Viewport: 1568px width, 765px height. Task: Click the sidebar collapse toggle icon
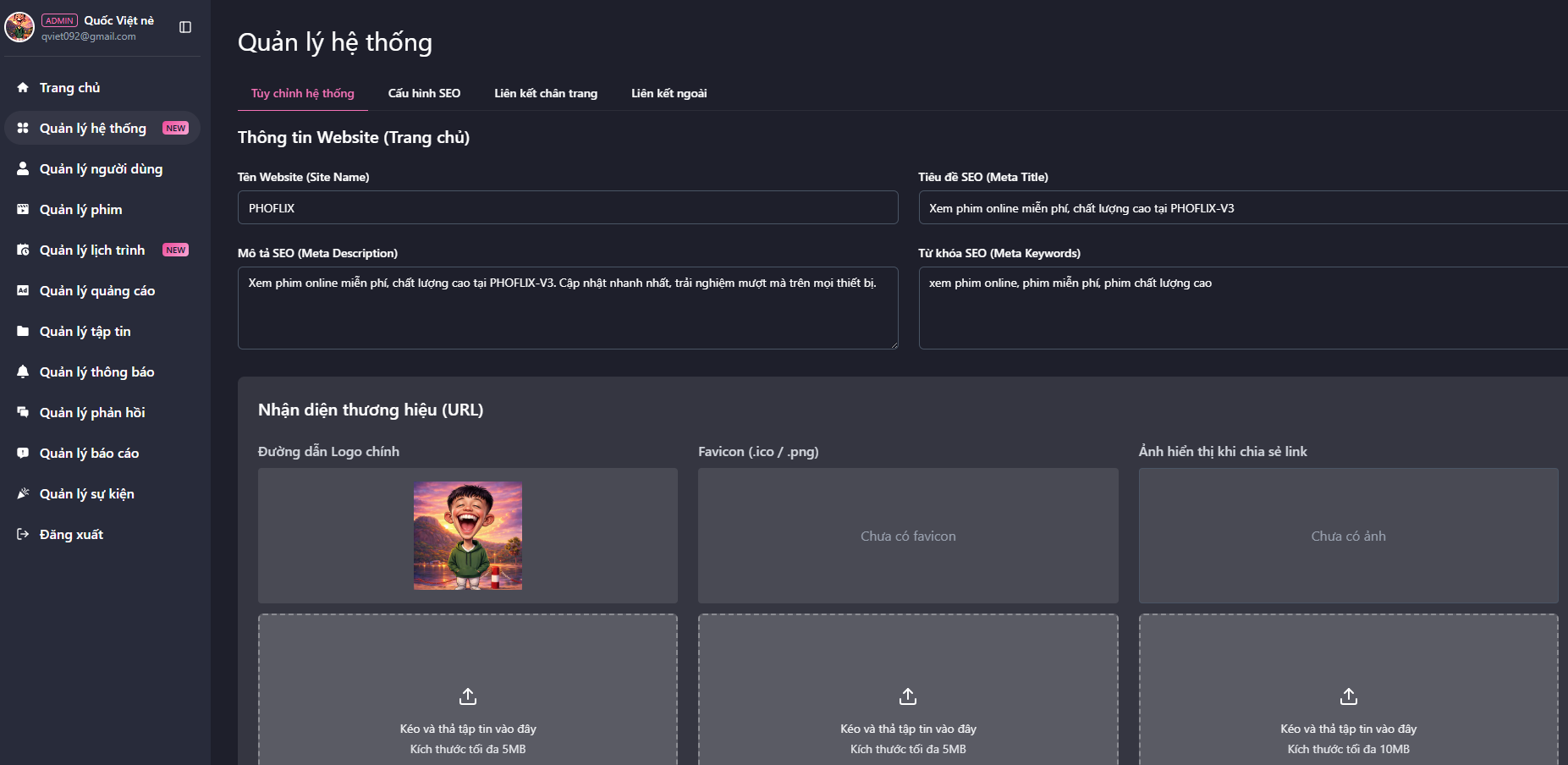point(185,27)
